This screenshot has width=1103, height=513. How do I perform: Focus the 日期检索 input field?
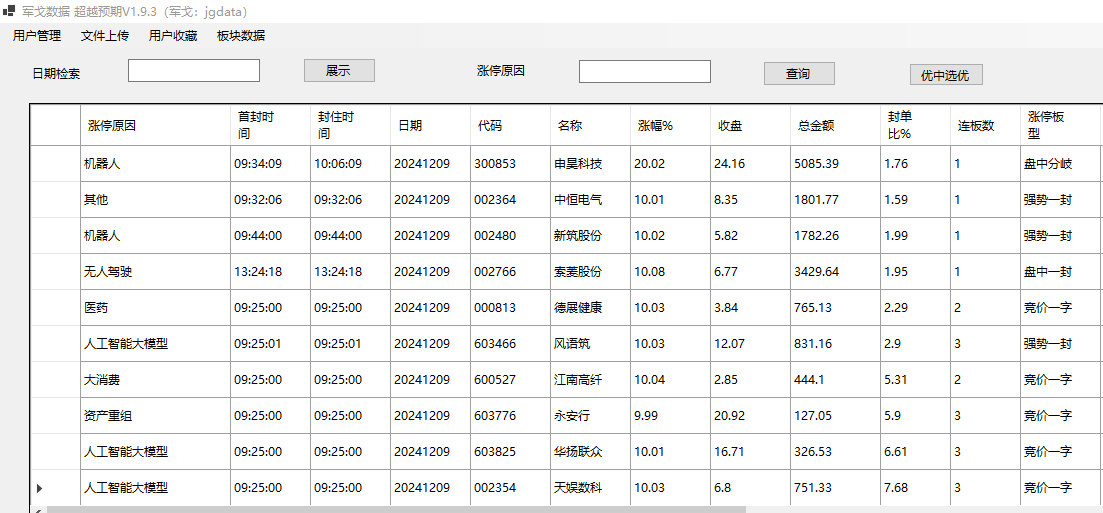coord(194,70)
